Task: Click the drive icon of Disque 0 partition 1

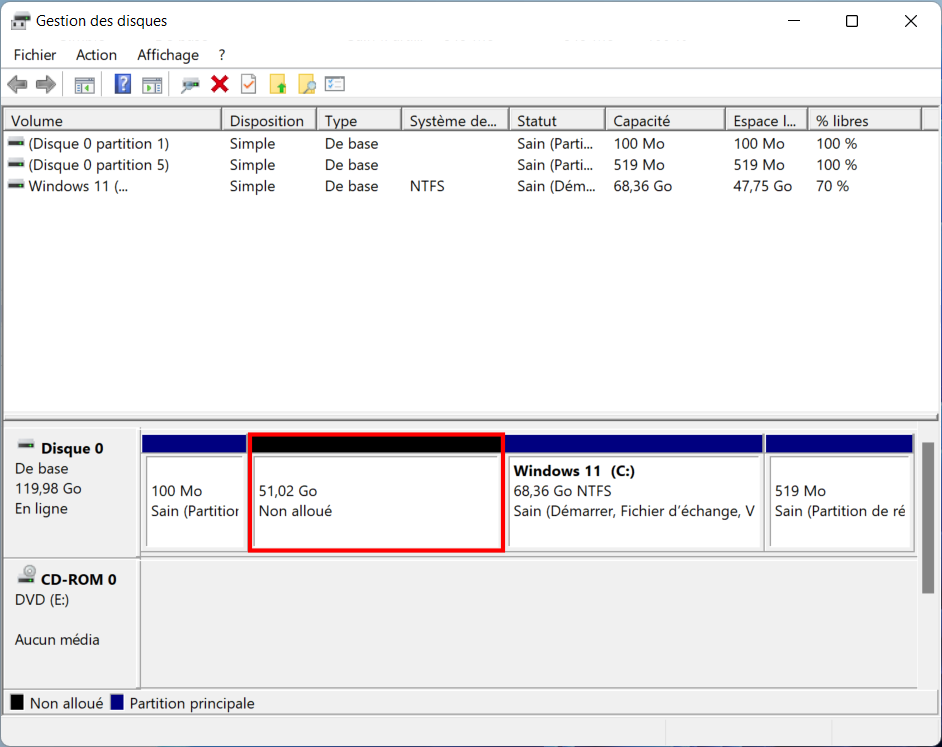Action: point(16,143)
